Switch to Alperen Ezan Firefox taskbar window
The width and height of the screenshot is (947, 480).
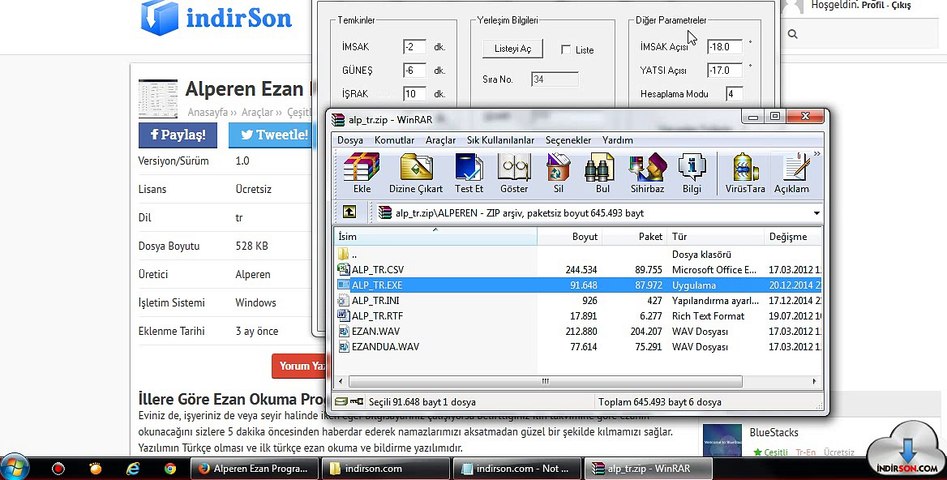pos(254,469)
